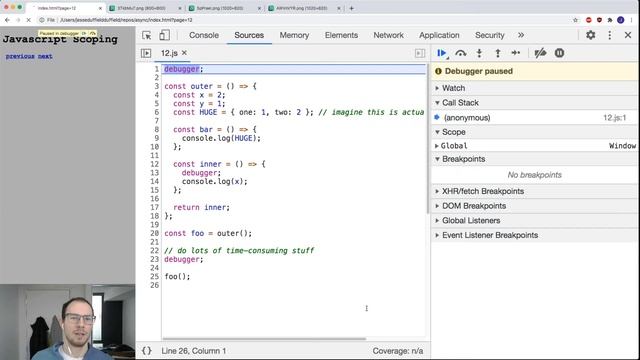Open DevTools more options menu

pos(609,35)
